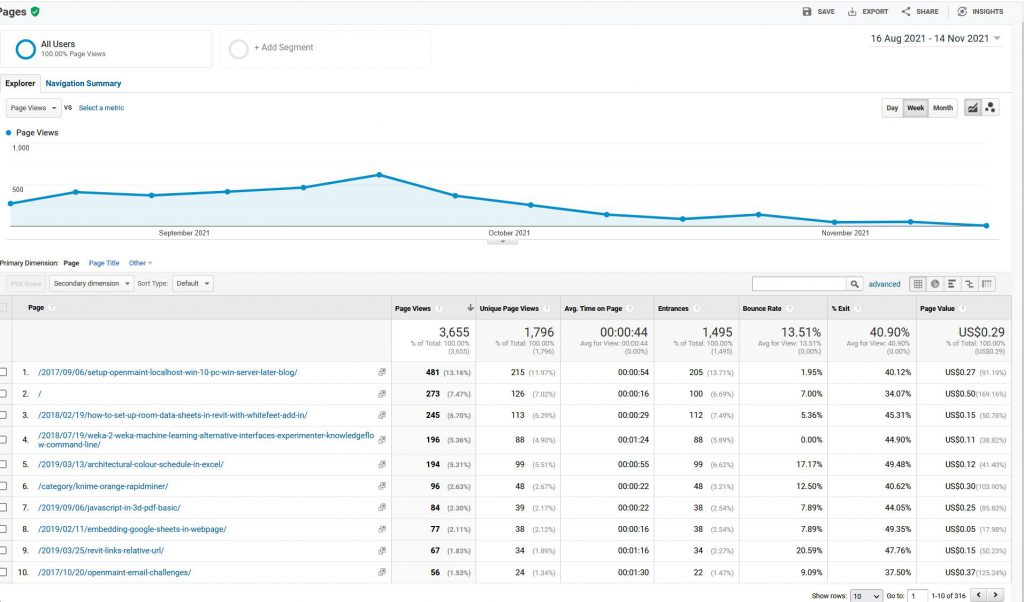Open the date range selector

[x=936, y=39]
